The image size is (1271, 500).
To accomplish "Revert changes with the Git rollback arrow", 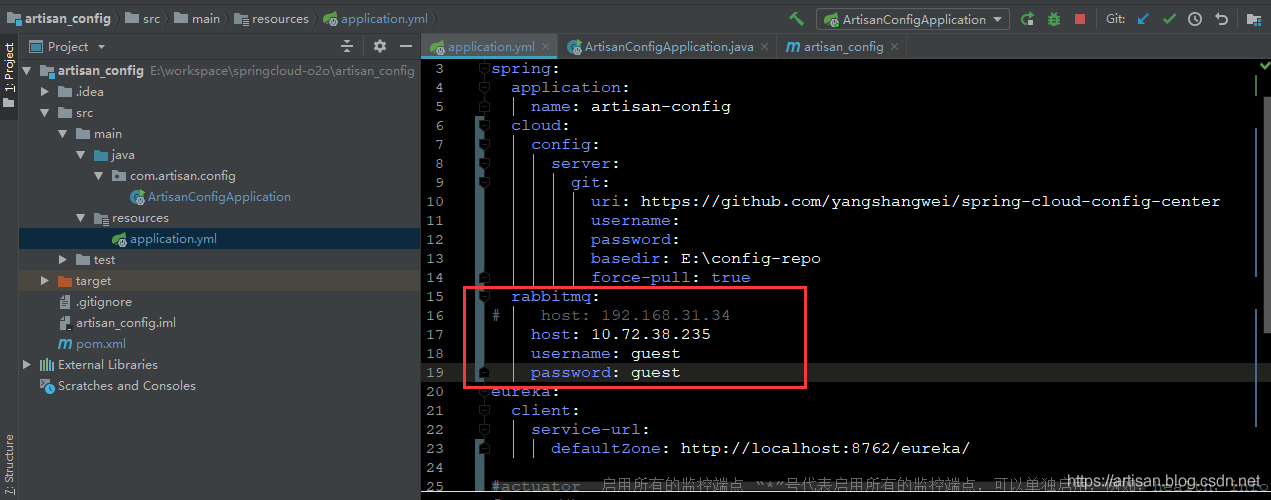I will (1221, 19).
